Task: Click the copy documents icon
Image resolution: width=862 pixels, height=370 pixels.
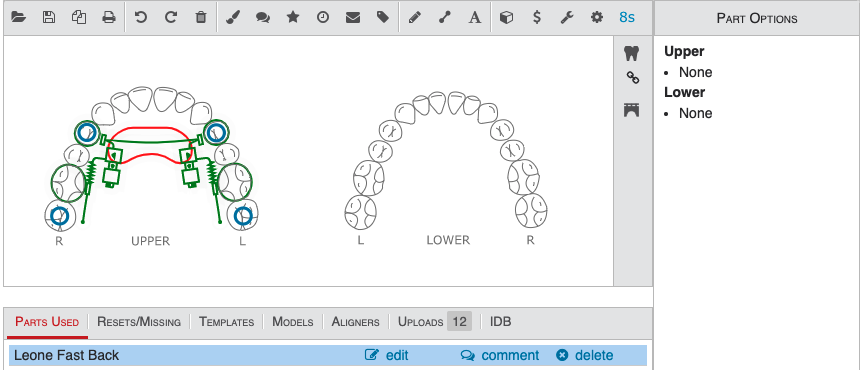Action: (x=79, y=18)
